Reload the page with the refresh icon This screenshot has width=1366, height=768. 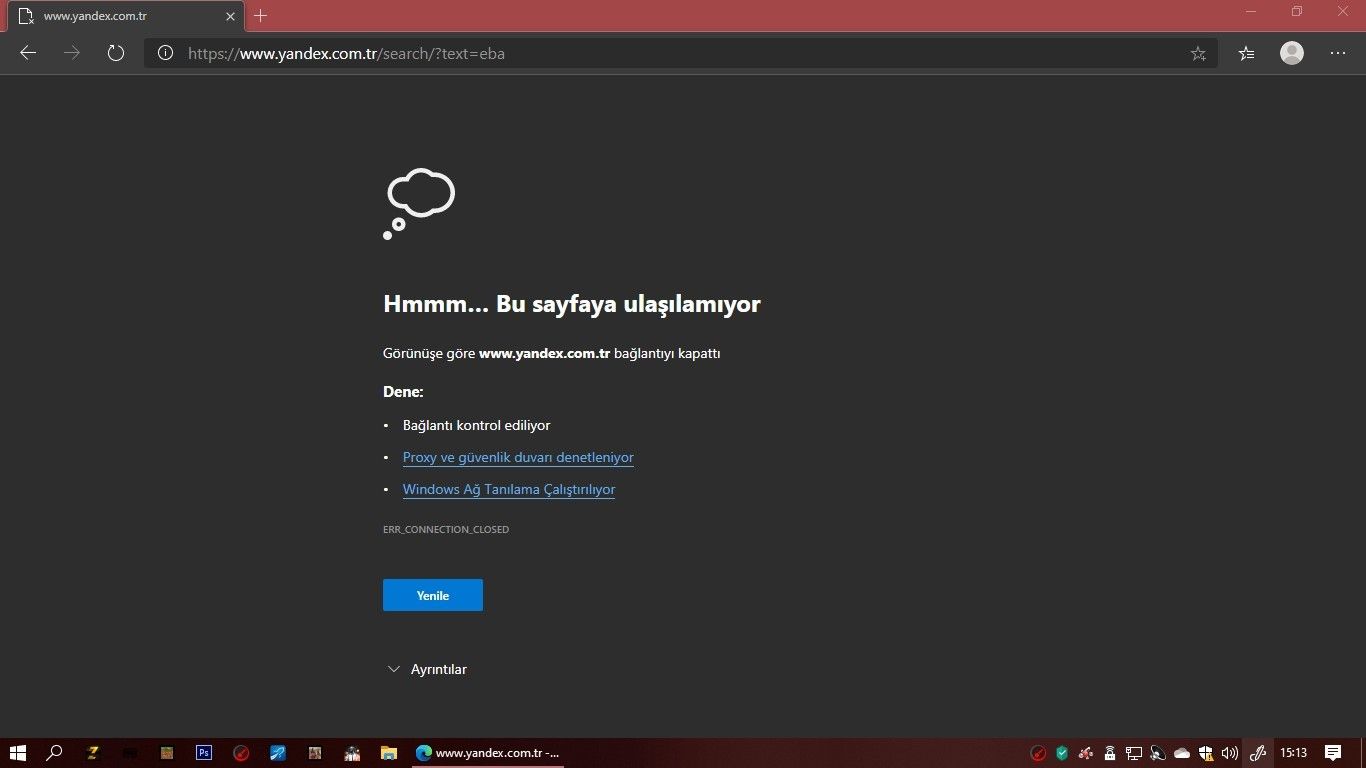pyautogui.click(x=116, y=53)
